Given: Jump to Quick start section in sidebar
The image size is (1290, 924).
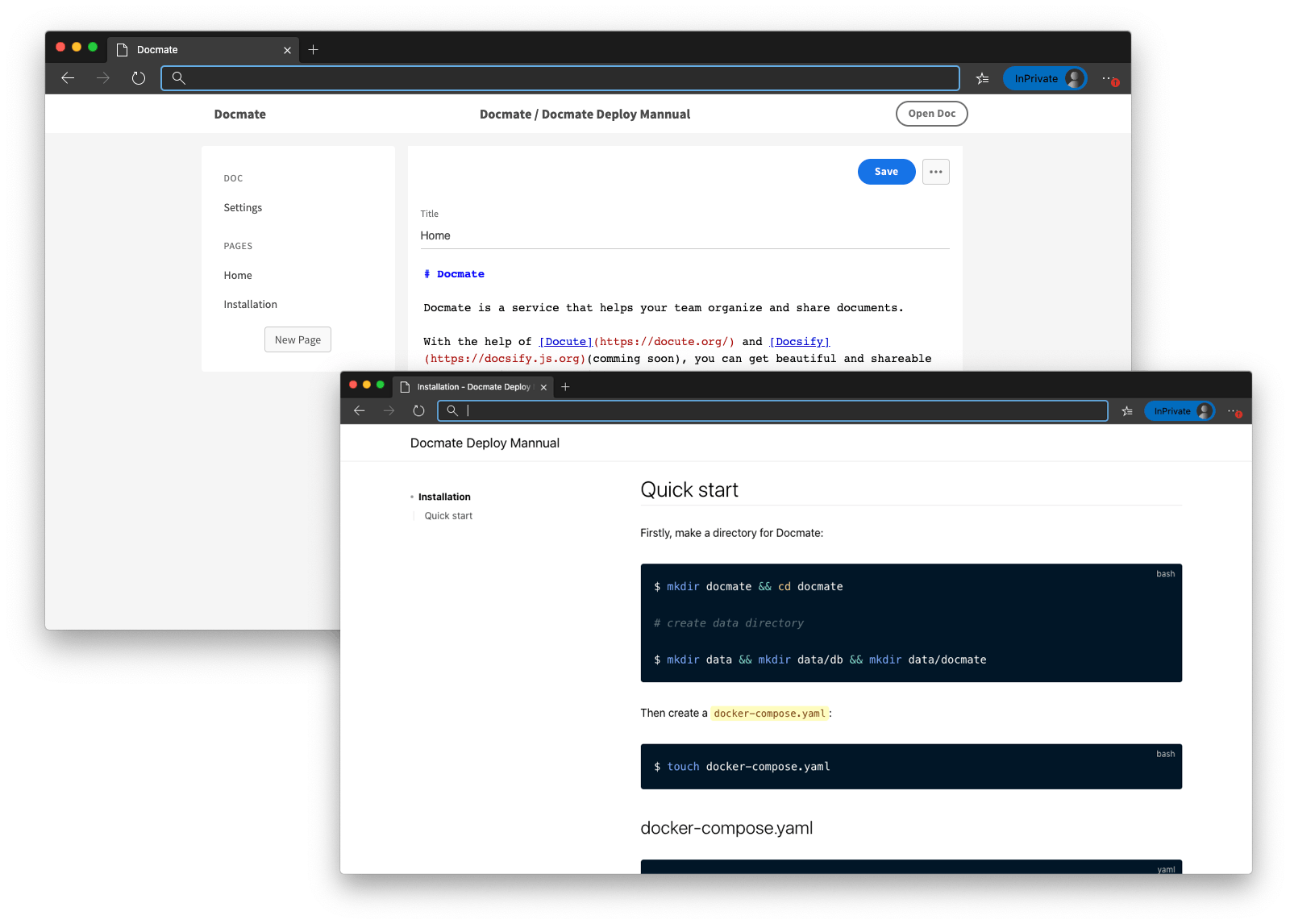Looking at the screenshot, I should (x=448, y=516).
